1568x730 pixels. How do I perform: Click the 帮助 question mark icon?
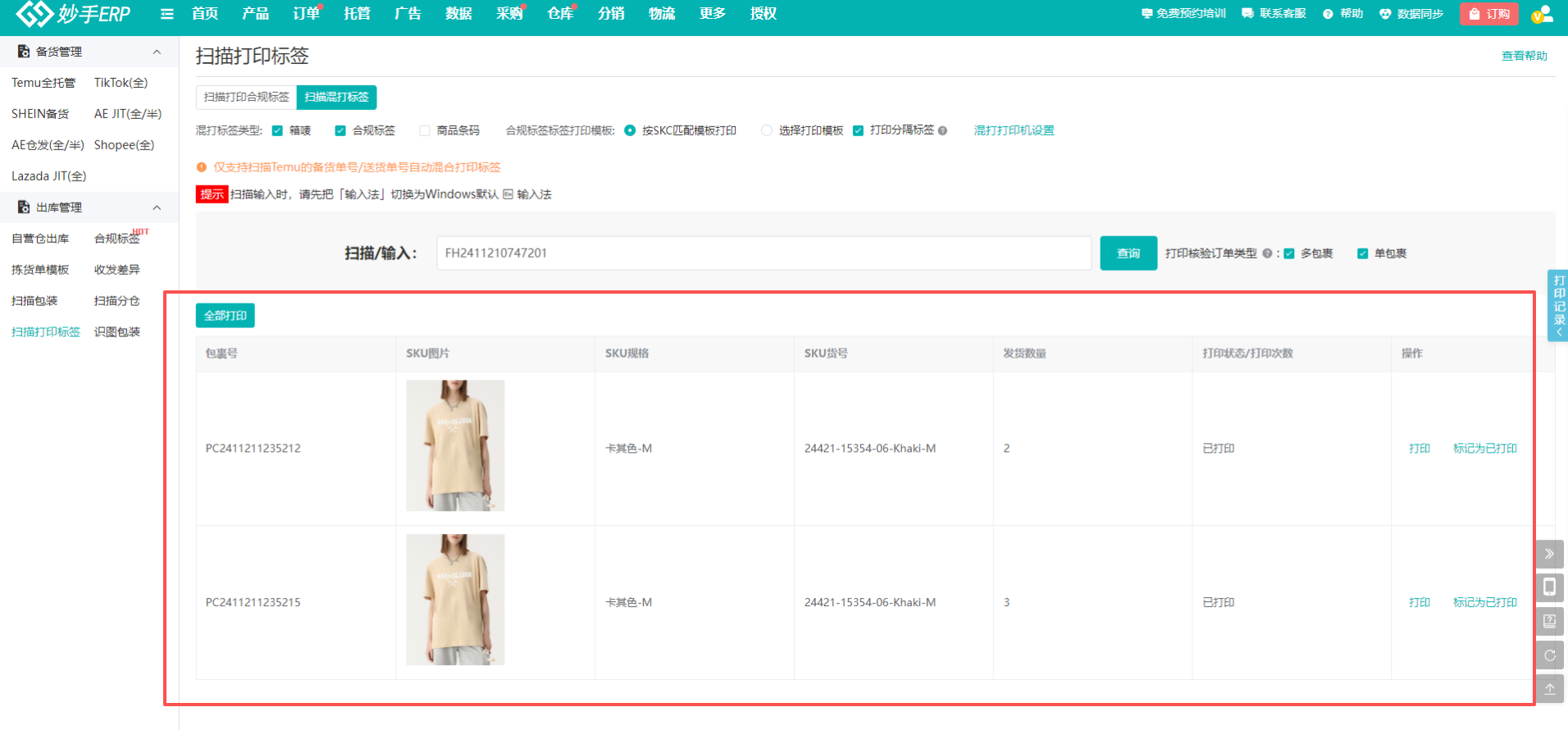[1328, 14]
